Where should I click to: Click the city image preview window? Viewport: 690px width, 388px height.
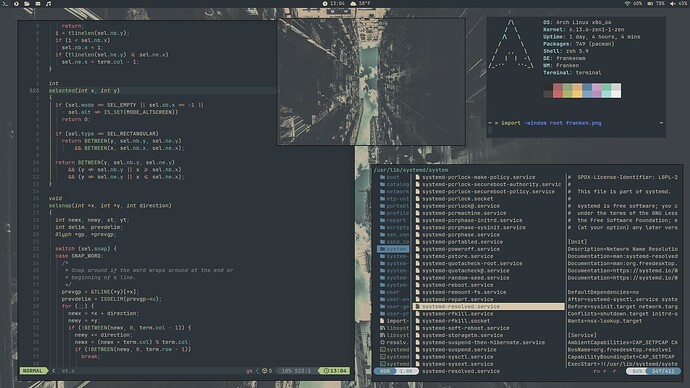371,82
